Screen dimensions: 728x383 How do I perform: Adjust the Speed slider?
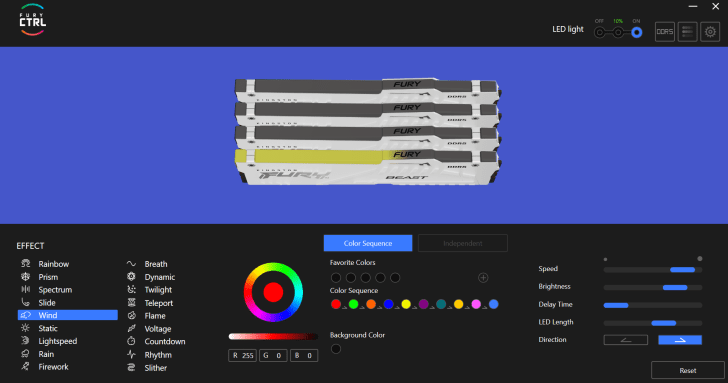pos(653,270)
